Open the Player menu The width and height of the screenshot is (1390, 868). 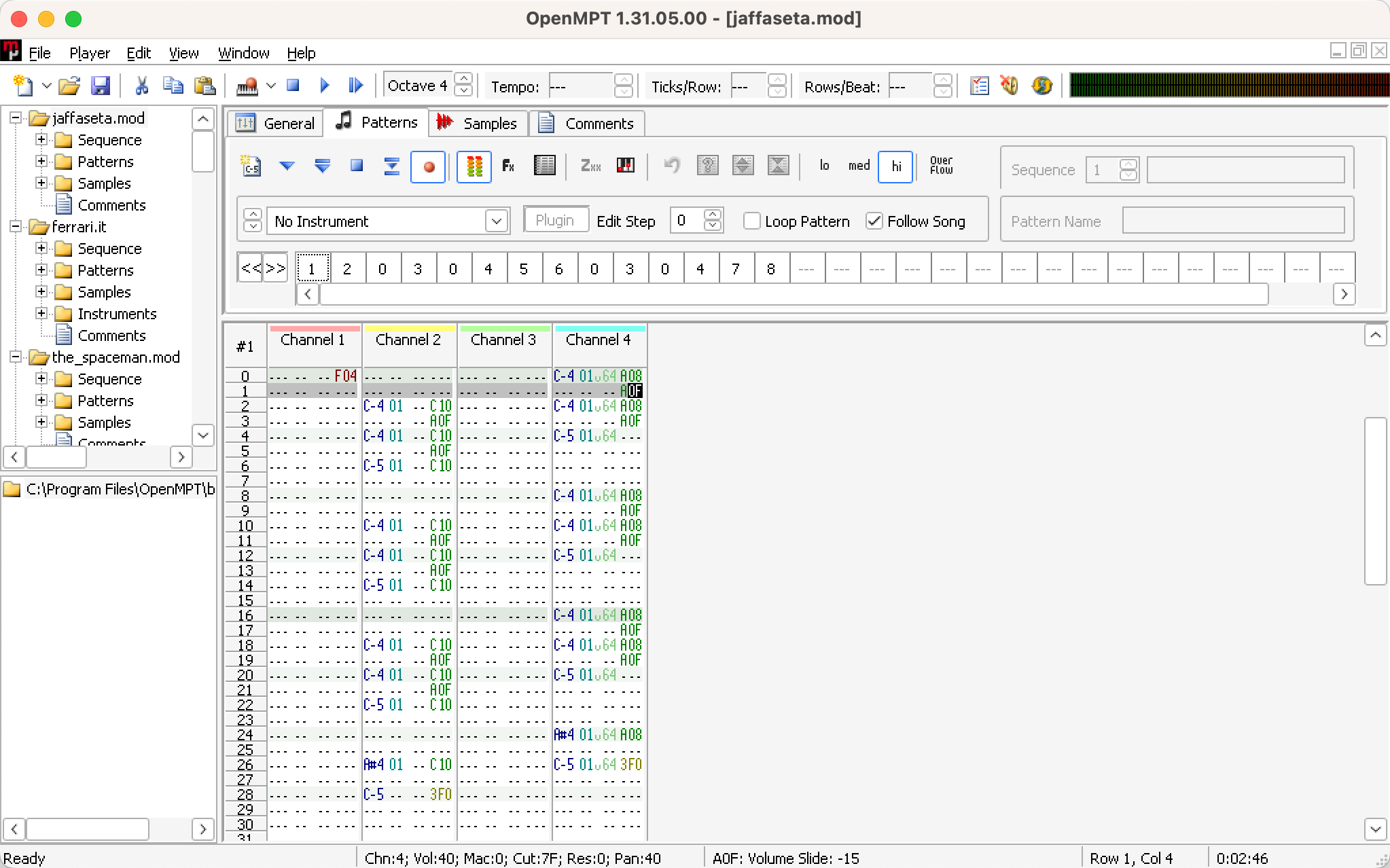click(89, 53)
